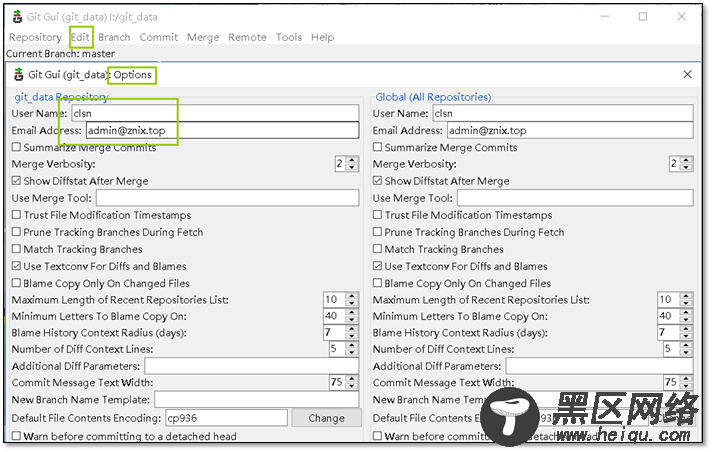Decrease global Commit Message Text Width
This screenshot has height=452, width=712.
(x=687, y=386)
